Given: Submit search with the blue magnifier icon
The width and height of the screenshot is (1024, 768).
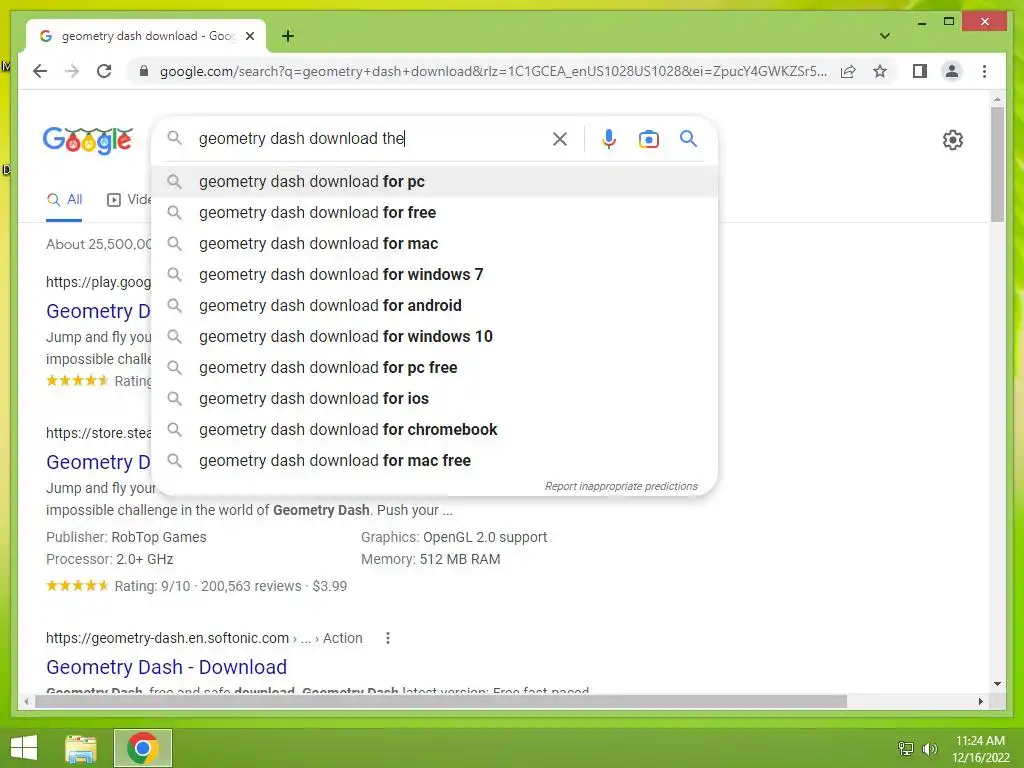Looking at the screenshot, I should 688,138.
